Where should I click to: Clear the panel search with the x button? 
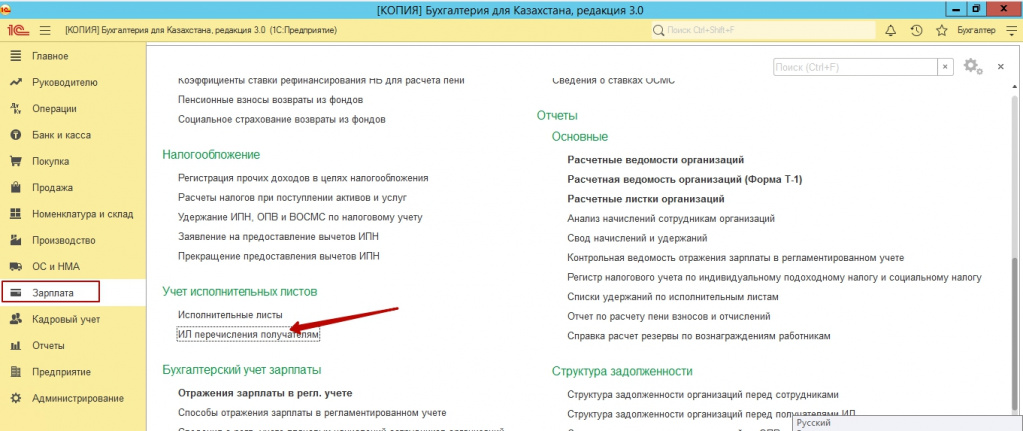(x=945, y=67)
